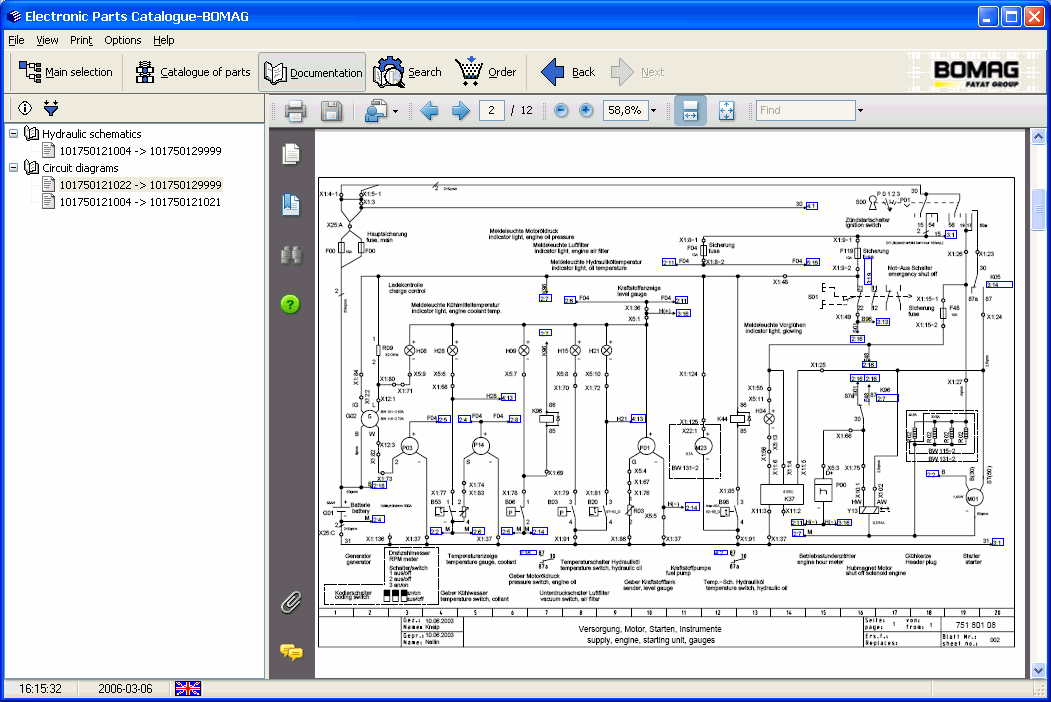Image resolution: width=1051 pixels, height=702 pixels.
Task: Go to previous page arrow
Action: point(429,111)
